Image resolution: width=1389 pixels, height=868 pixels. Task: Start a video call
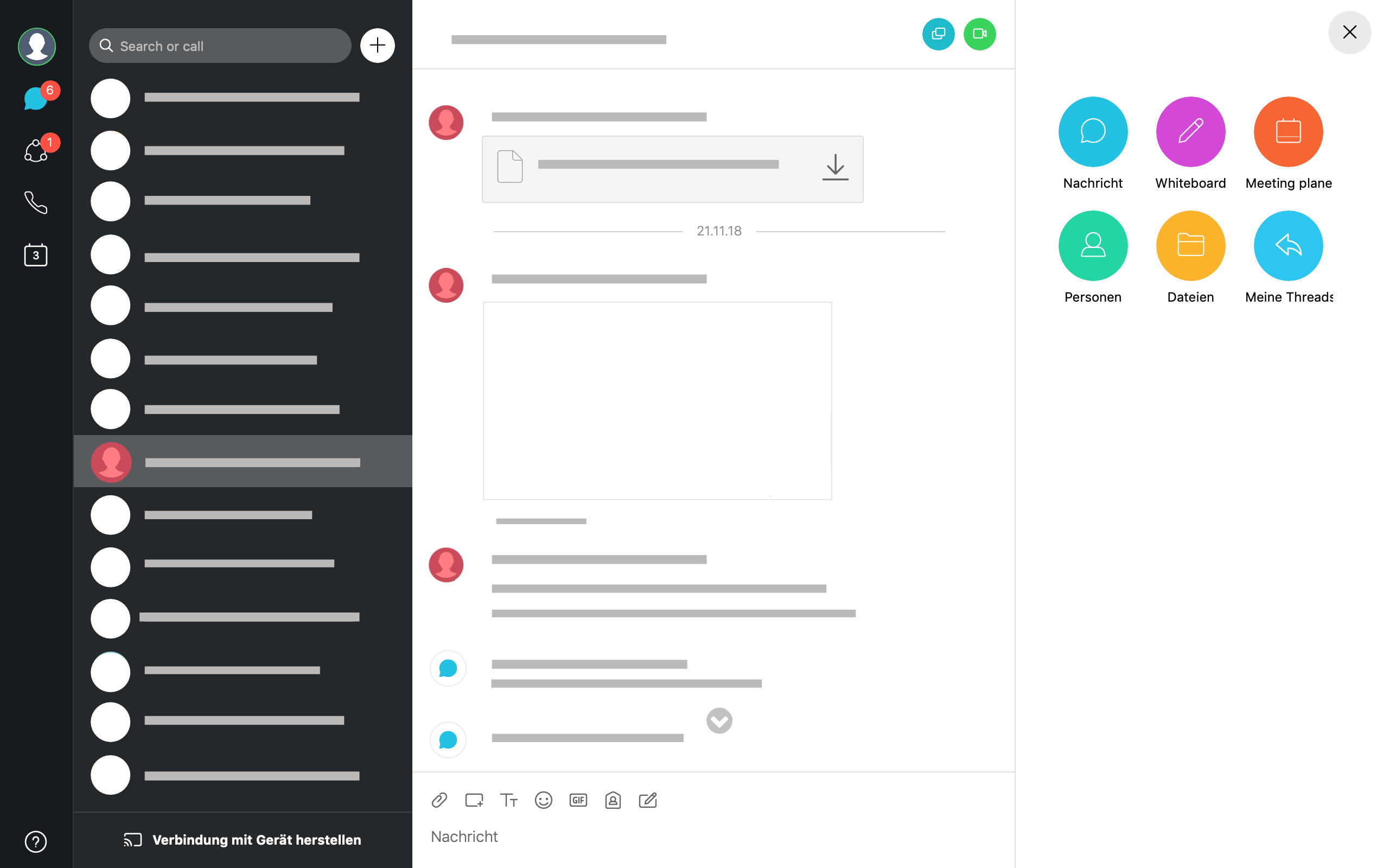point(980,34)
